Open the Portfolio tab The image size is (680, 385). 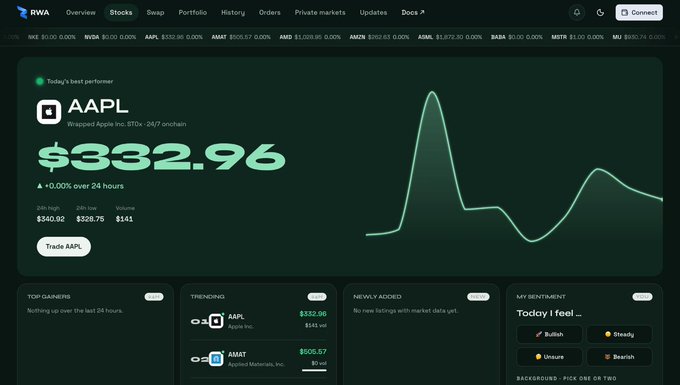[193, 13]
